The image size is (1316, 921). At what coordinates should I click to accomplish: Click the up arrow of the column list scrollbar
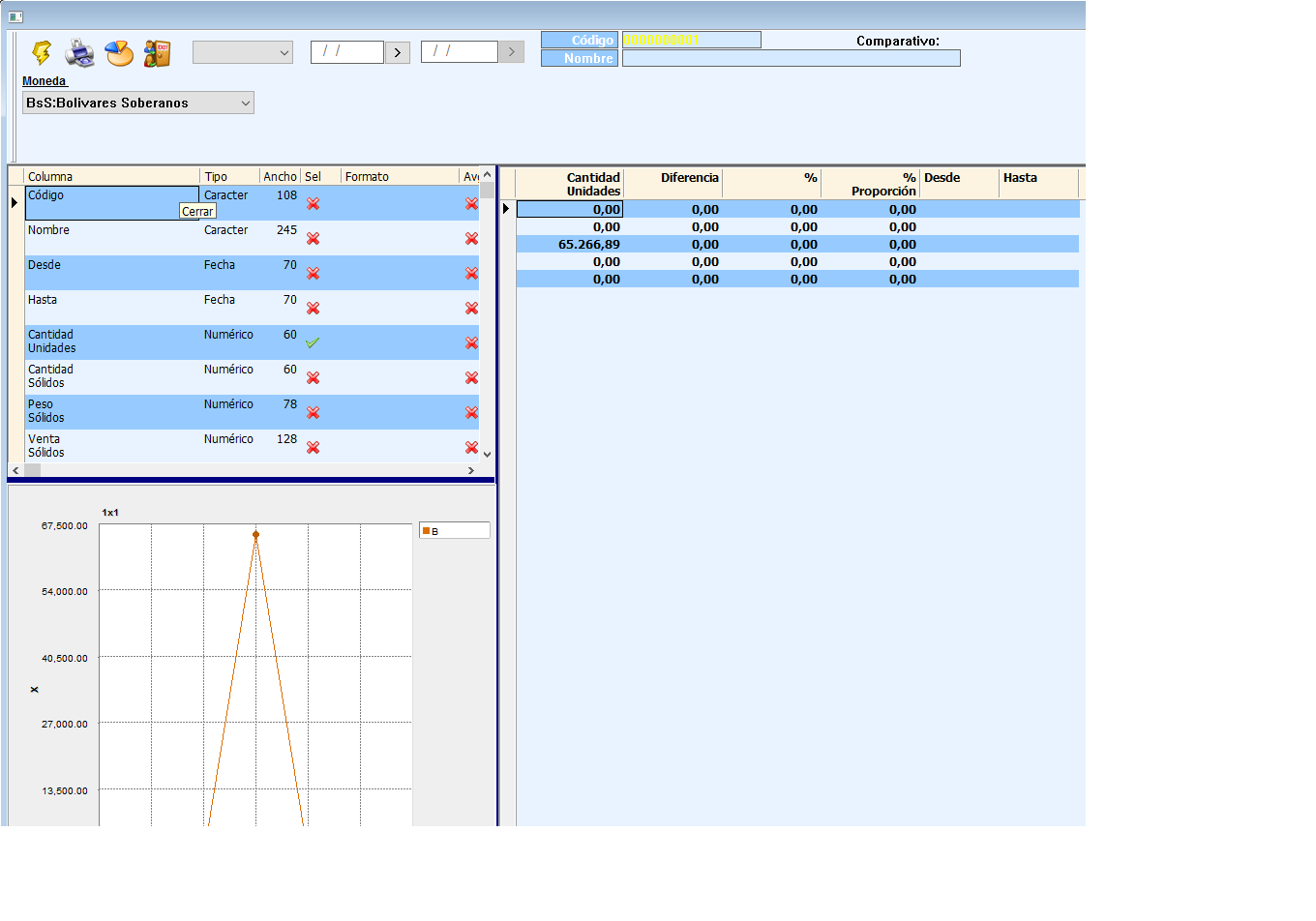[x=487, y=175]
